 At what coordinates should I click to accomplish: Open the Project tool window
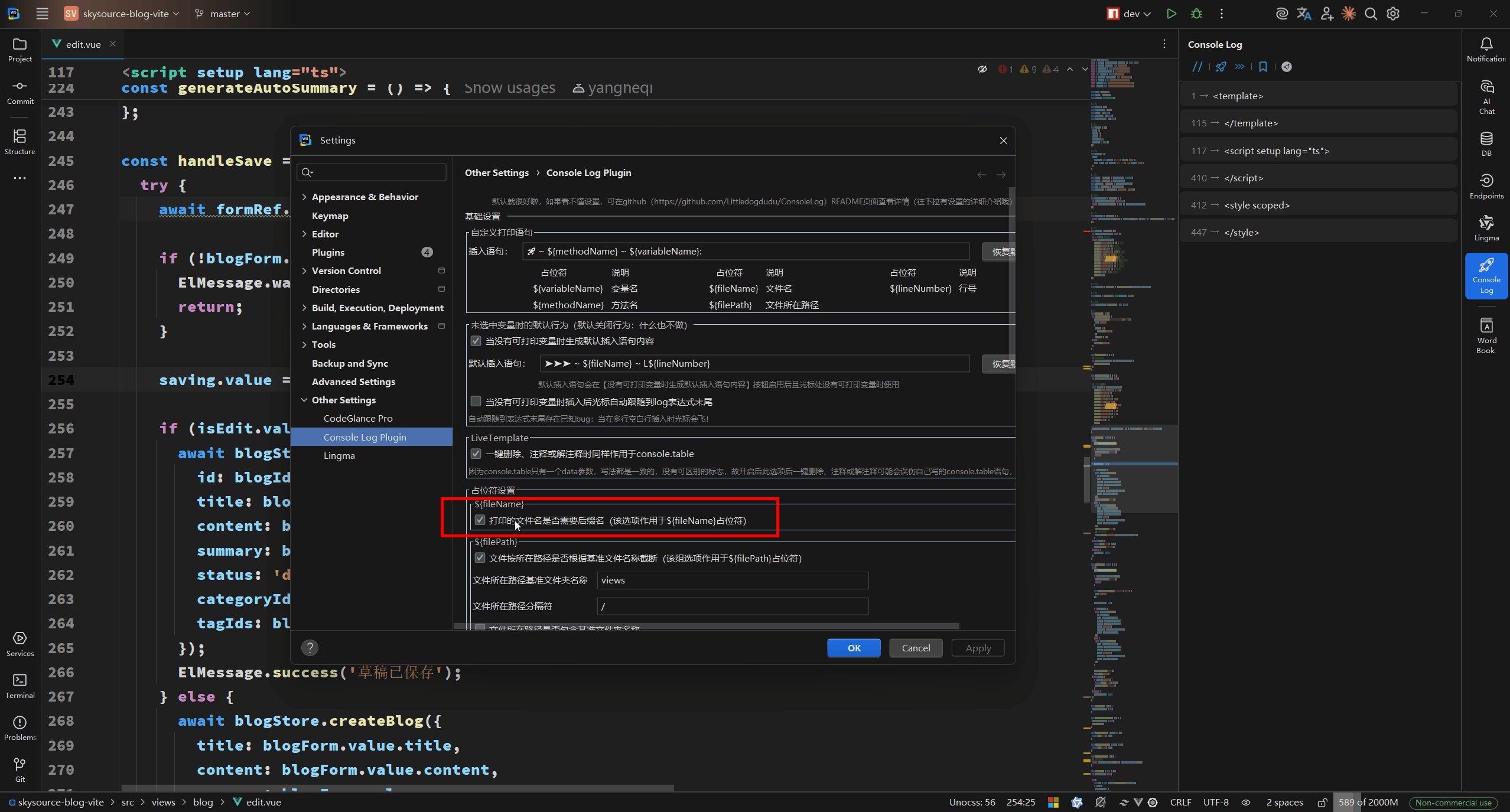pos(20,50)
